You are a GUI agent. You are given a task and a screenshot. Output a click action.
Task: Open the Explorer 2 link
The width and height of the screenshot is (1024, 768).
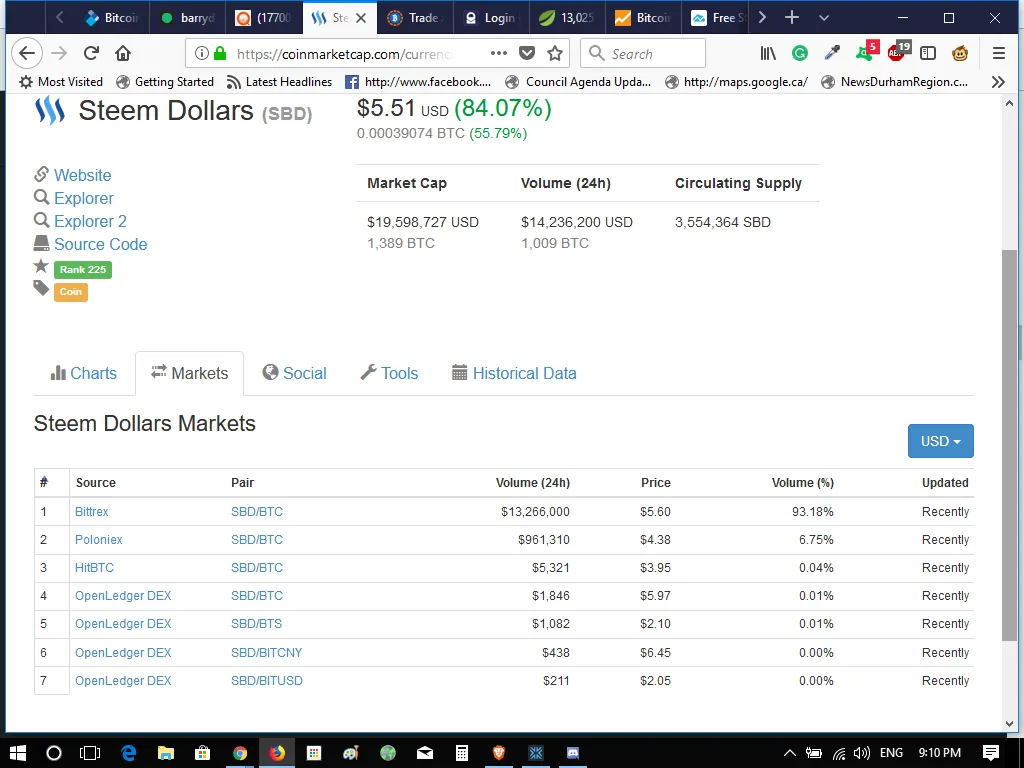90,221
